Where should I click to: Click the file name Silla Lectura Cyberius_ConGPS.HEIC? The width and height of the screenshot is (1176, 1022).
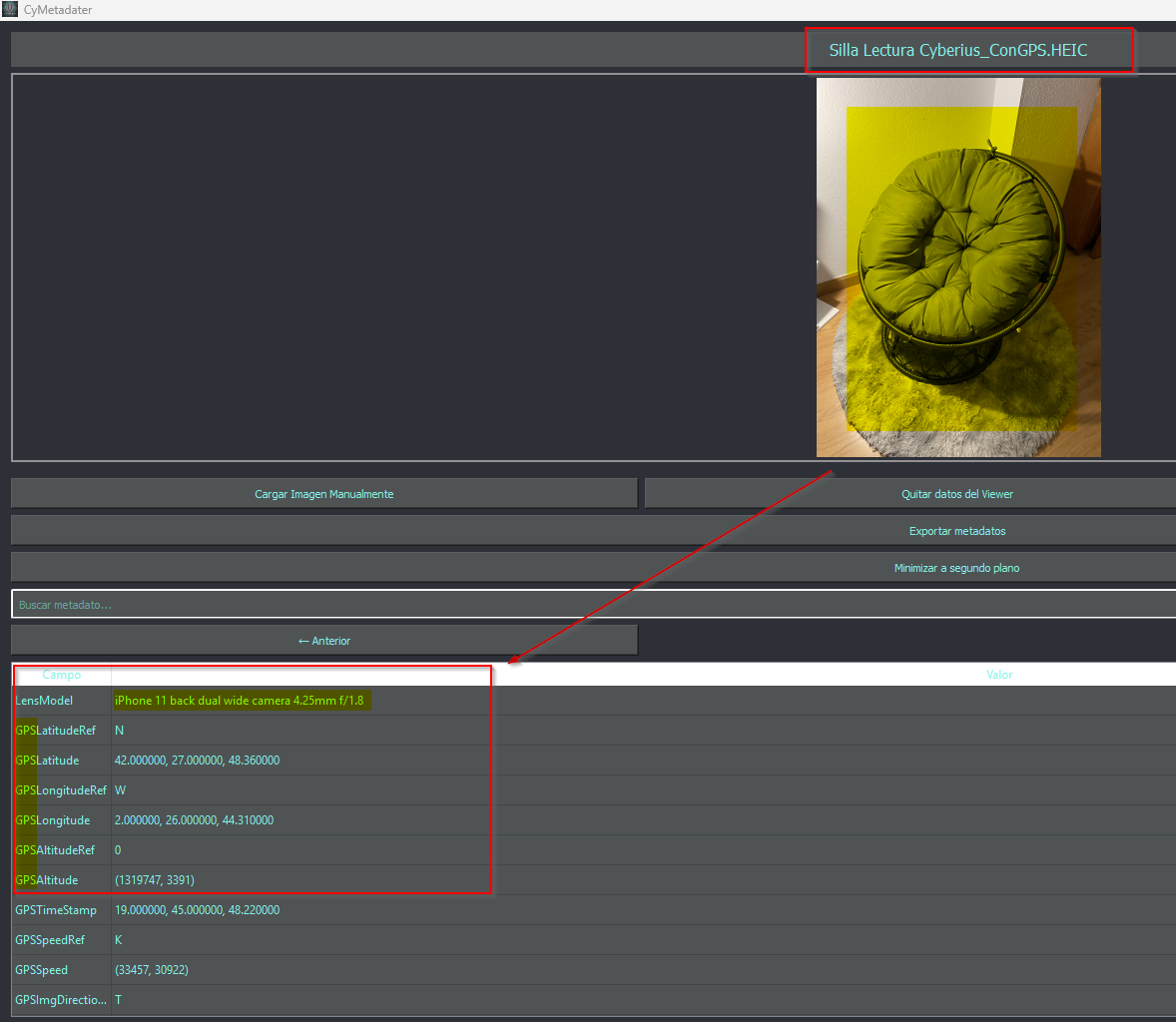[957, 50]
